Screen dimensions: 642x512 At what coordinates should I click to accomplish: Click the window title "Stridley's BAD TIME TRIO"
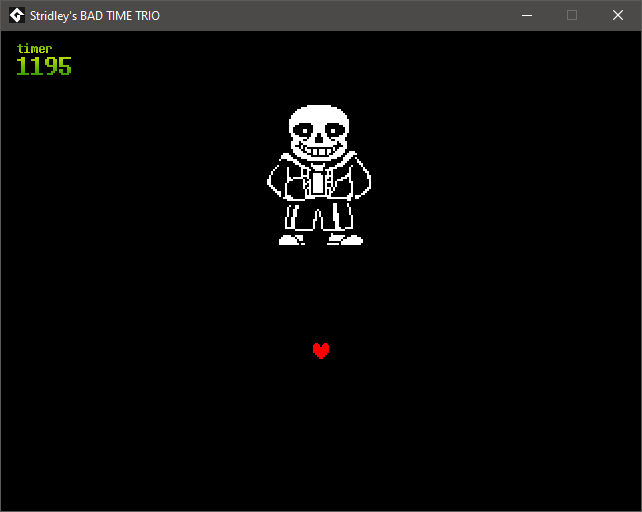tap(95, 16)
